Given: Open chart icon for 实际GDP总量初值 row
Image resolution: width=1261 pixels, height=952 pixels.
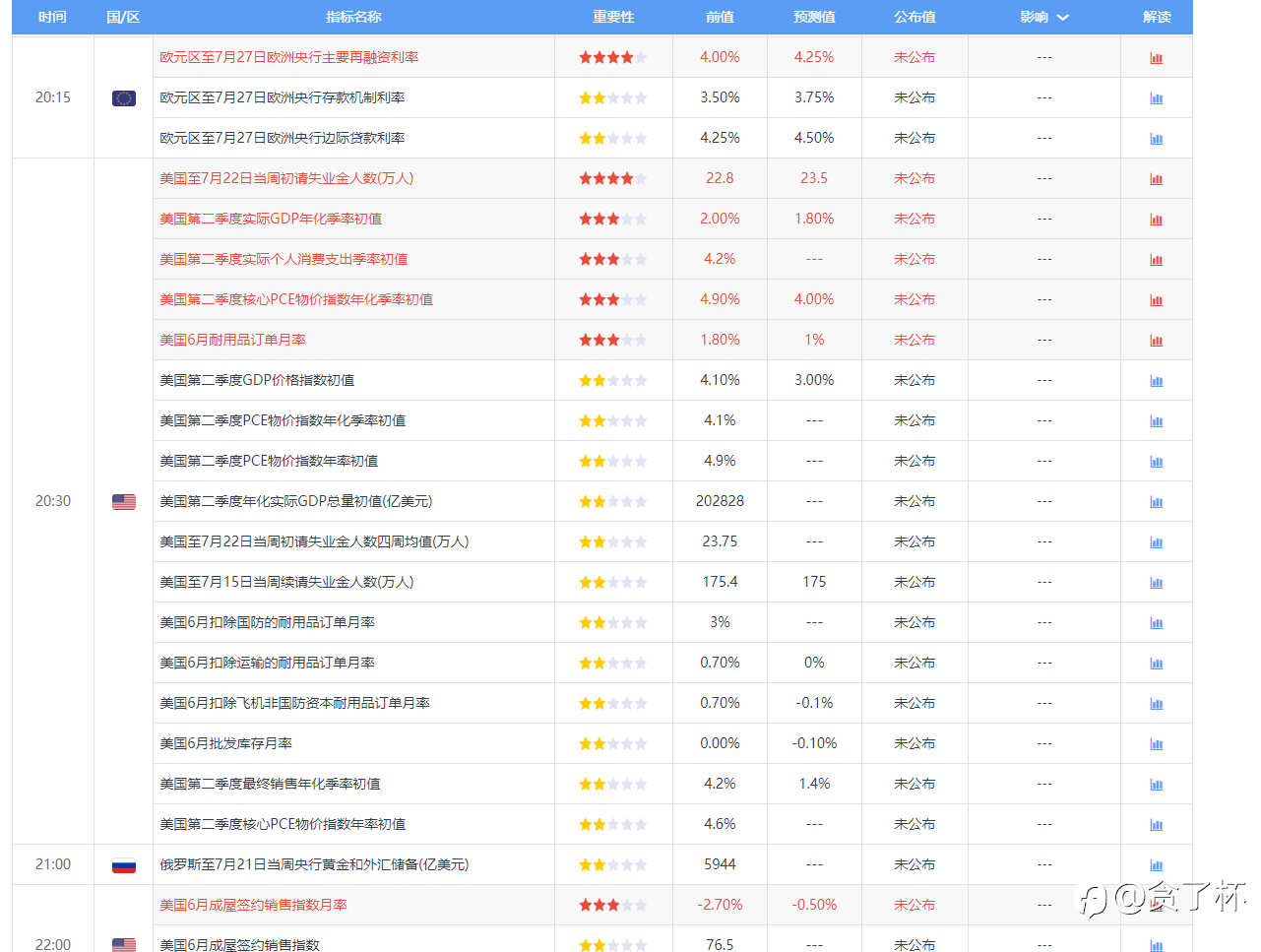Looking at the screenshot, I should click(1157, 502).
